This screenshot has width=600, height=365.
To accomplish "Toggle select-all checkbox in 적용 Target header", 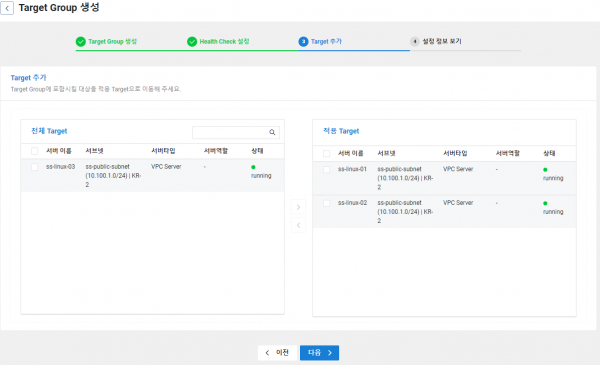I will click(x=326, y=153).
